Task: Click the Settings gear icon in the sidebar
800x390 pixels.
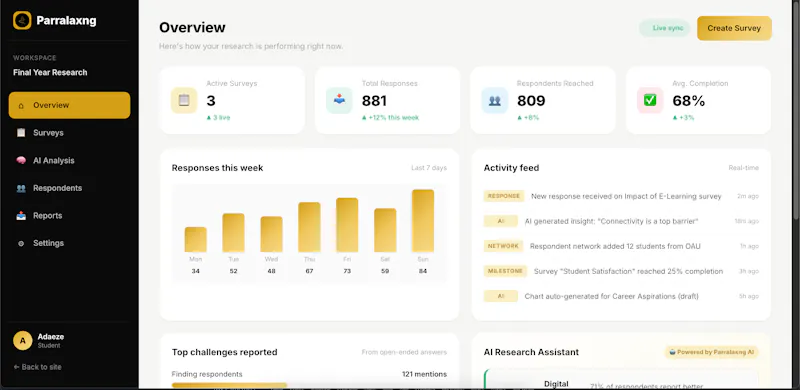Action: pyautogui.click(x=21, y=243)
